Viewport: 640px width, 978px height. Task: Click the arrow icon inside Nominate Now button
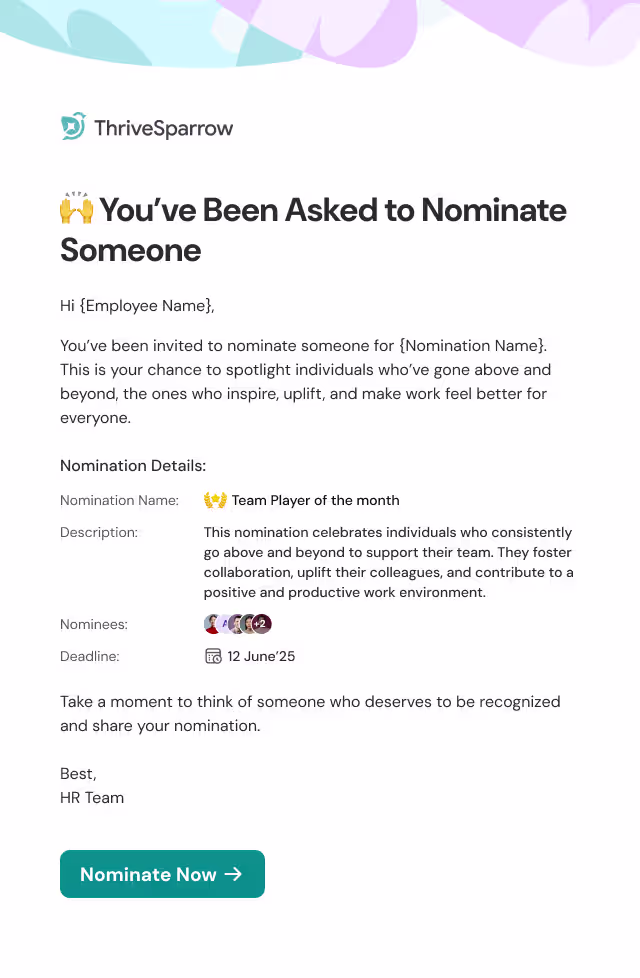point(234,873)
